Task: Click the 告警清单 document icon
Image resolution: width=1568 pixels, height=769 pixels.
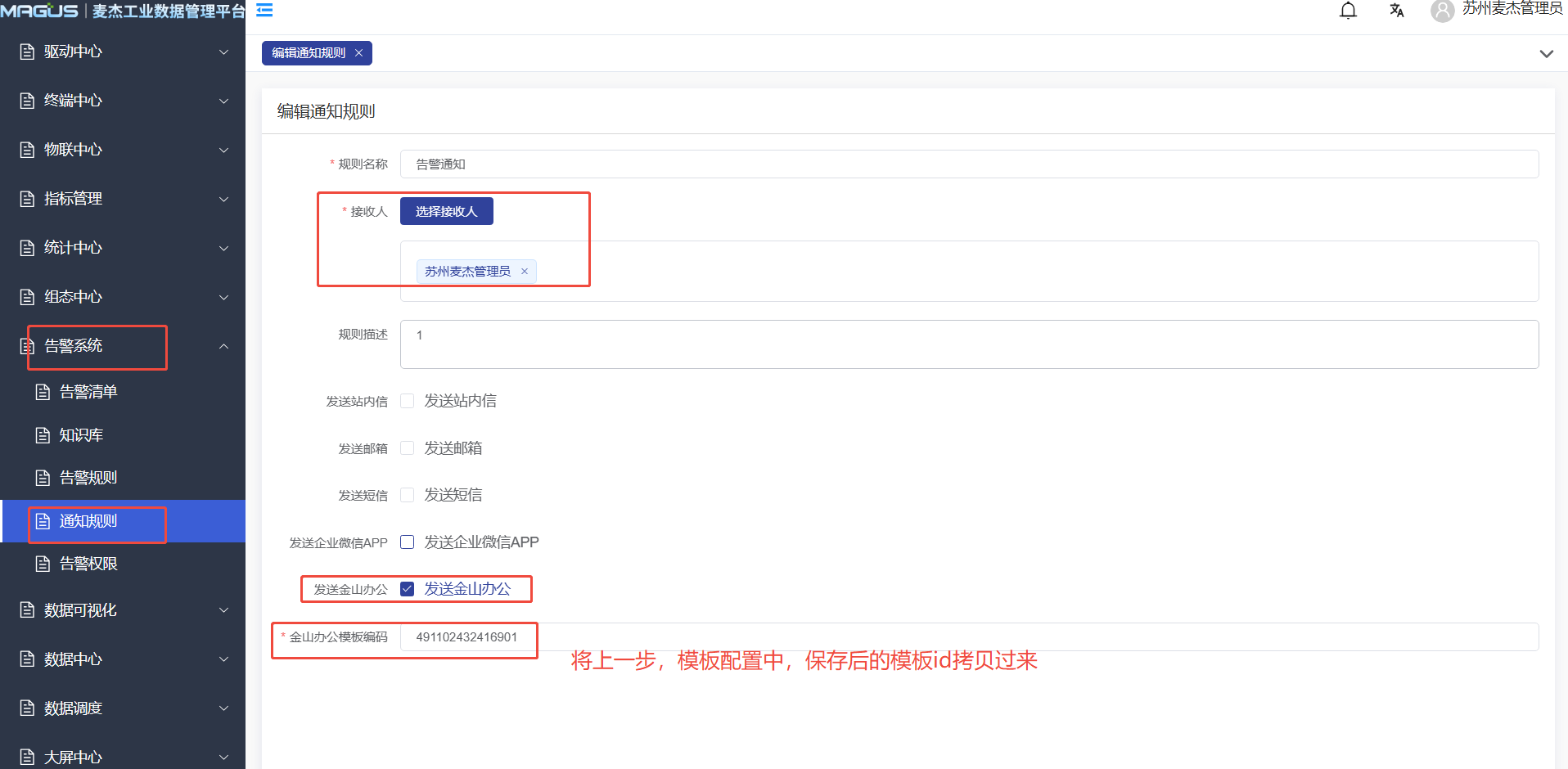Action: click(x=43, y=392)
